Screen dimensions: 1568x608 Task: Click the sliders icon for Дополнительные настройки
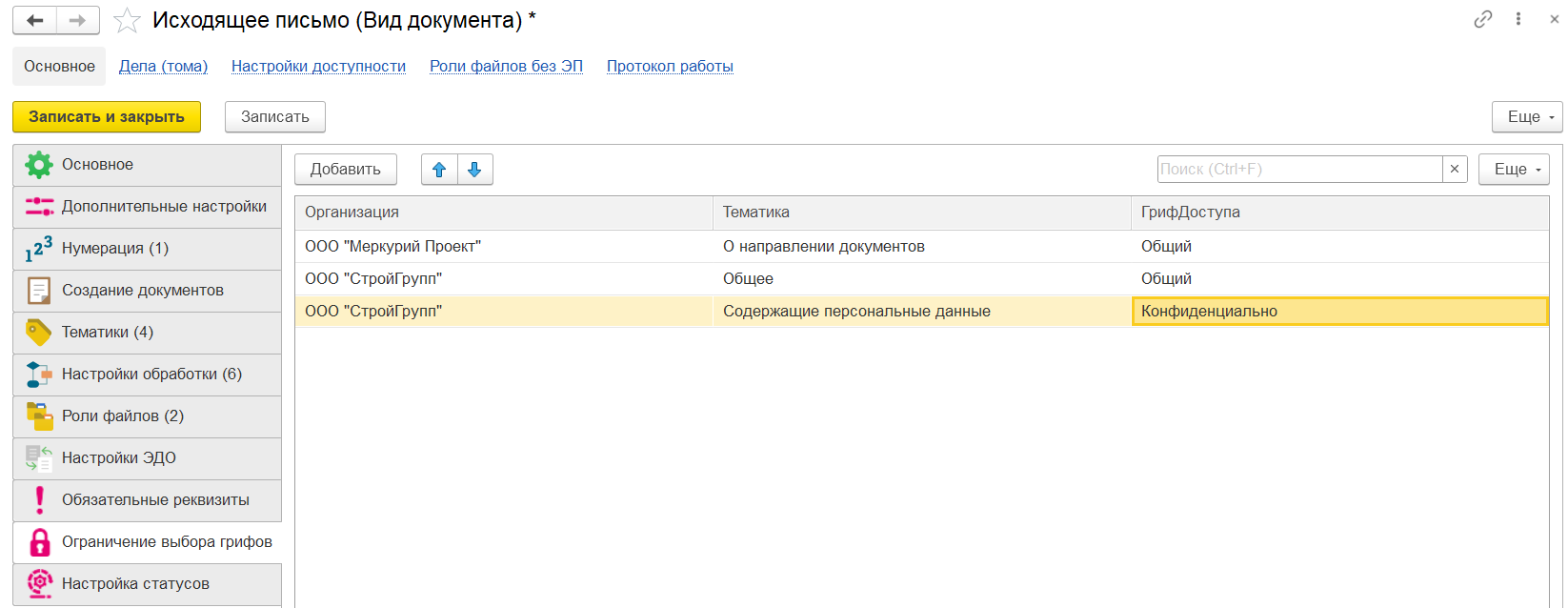tap(39, 207)
